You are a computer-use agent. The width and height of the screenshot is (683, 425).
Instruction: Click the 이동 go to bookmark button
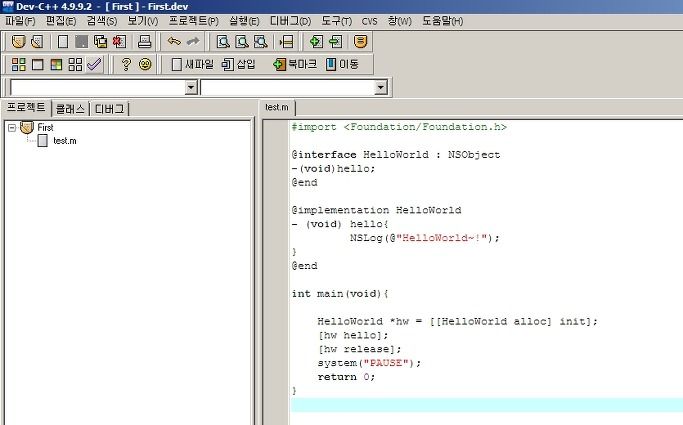pos(342,64)
